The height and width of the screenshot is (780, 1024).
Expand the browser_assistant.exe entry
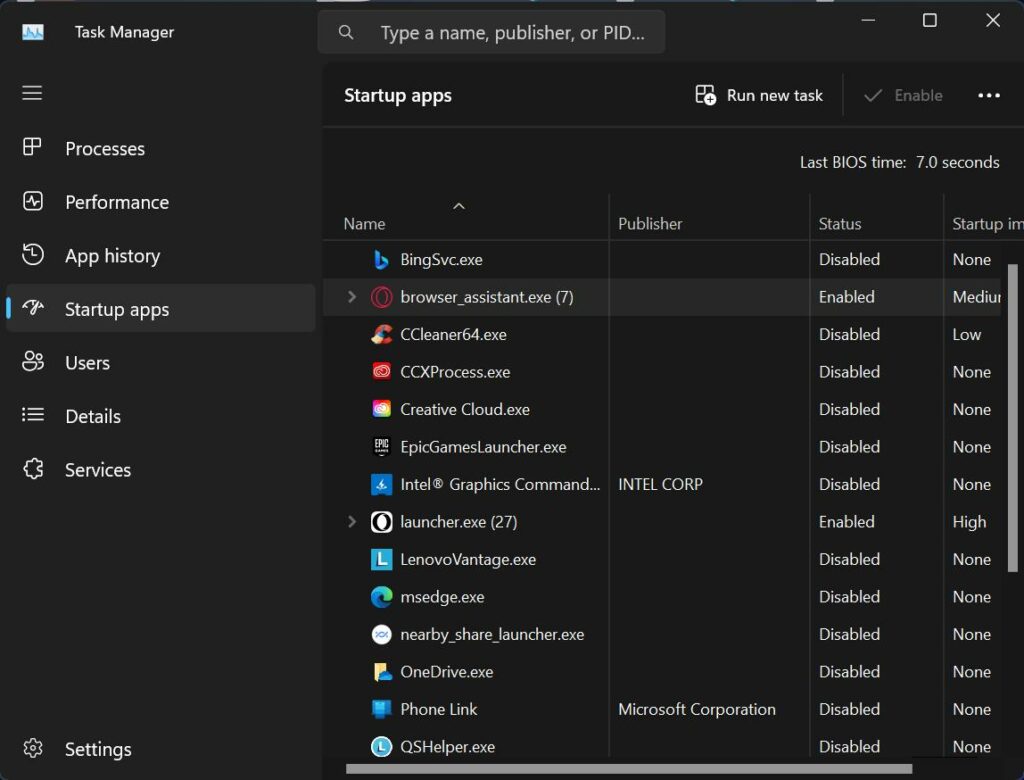[351, 296]
